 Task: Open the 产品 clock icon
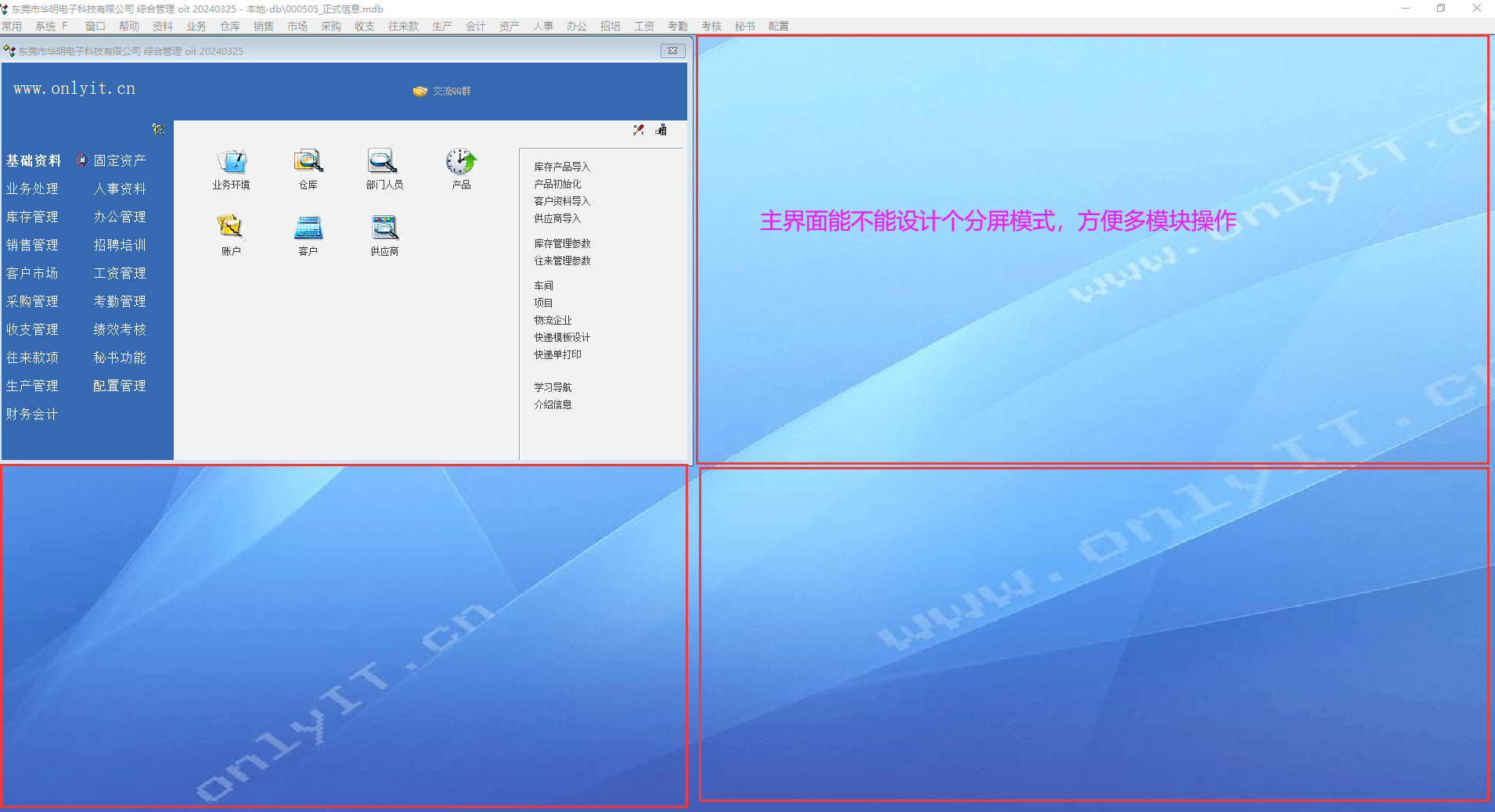pyautogui.click(x=461, y=162)
